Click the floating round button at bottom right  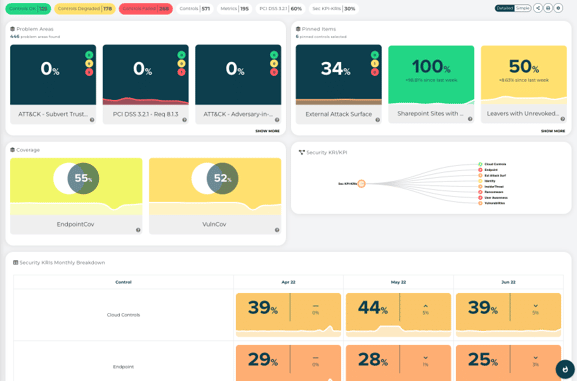[x=565, y=369]
